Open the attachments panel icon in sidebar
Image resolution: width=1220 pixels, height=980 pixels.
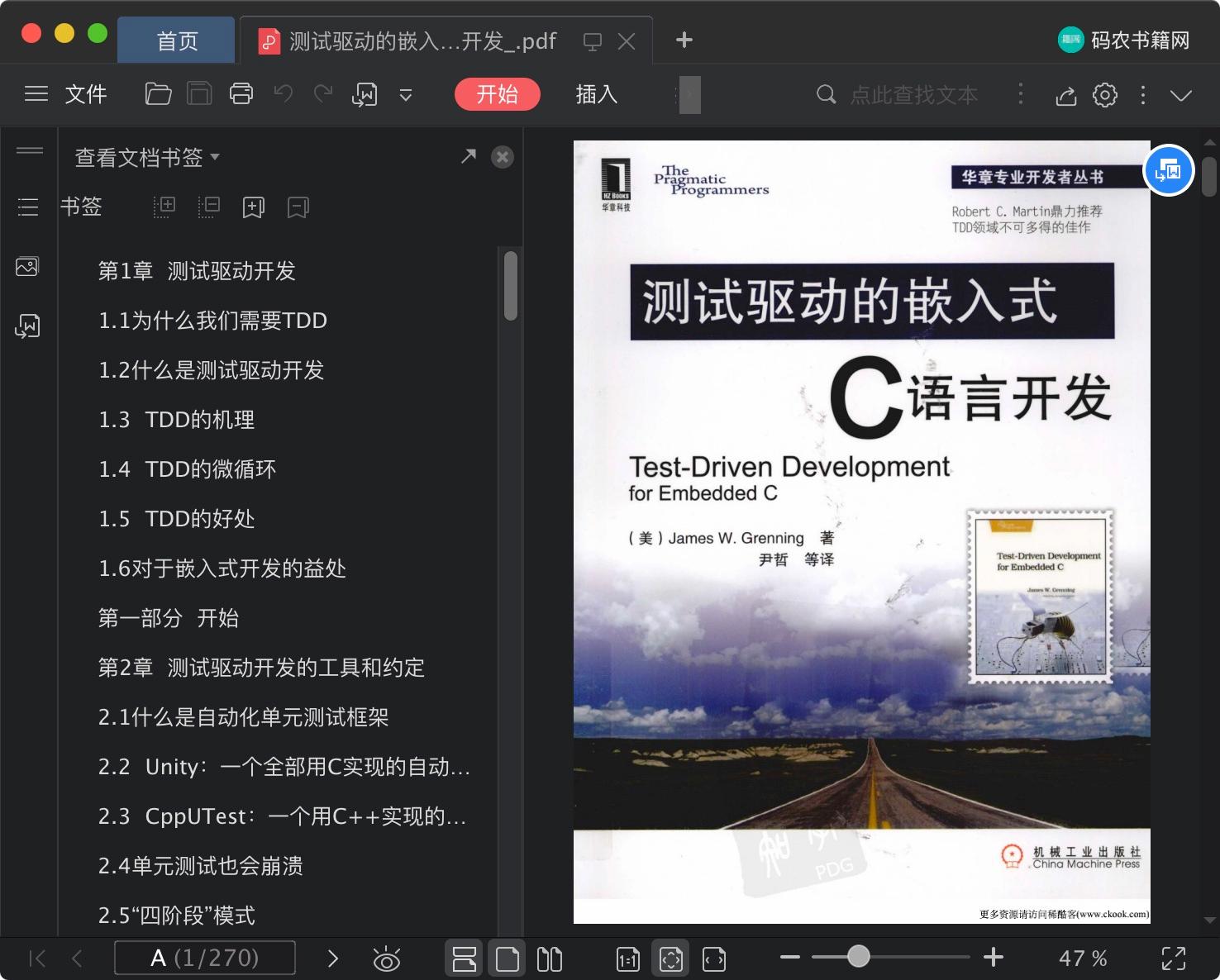pos(27,326)
